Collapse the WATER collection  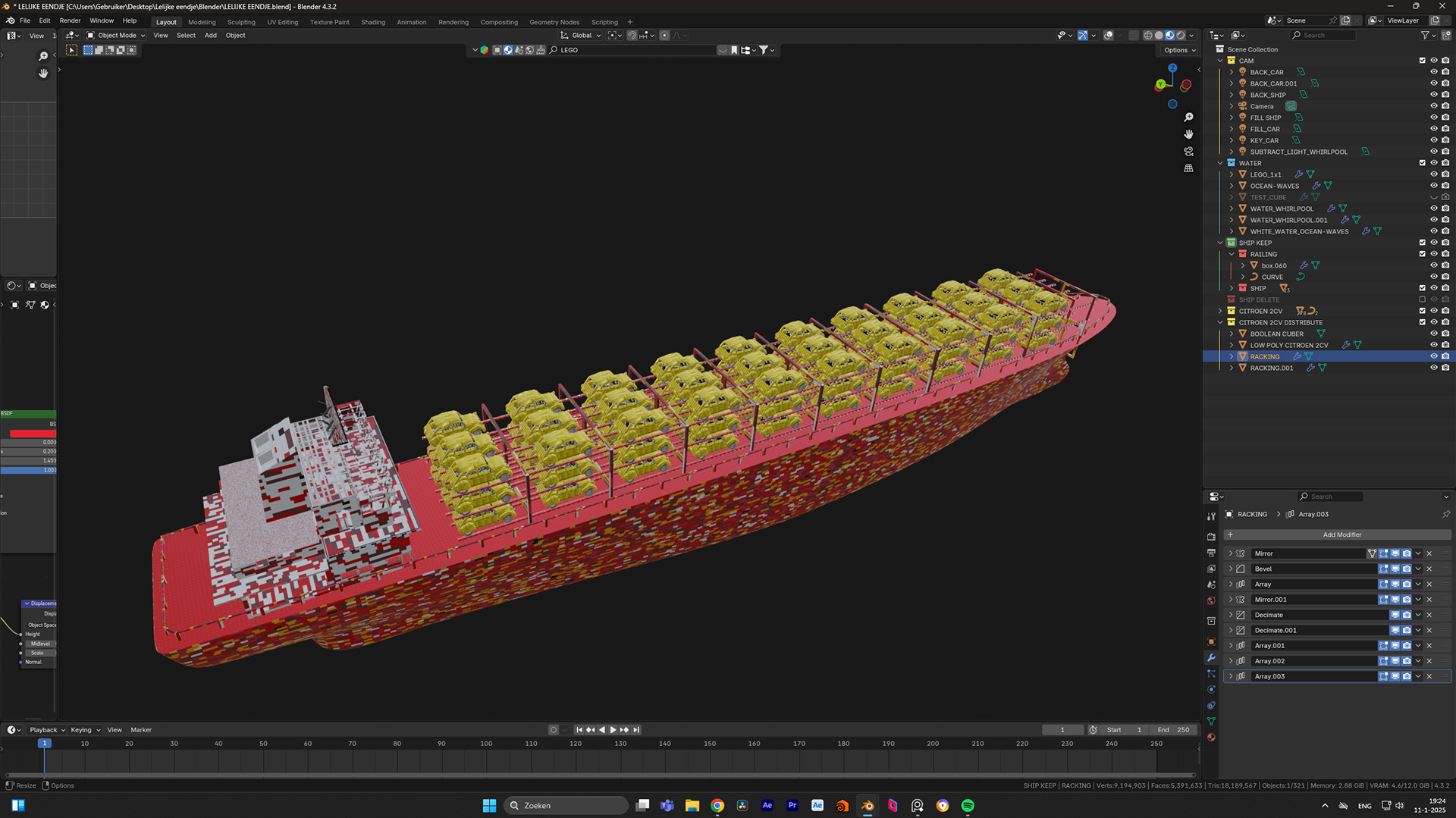click(x=1220, y=163)
